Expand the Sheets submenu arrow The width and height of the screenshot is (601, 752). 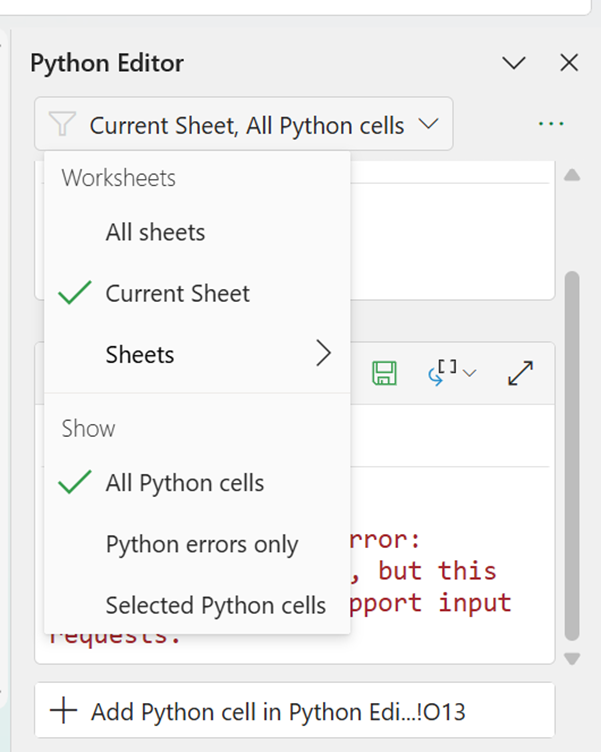(x=322, y=354)
